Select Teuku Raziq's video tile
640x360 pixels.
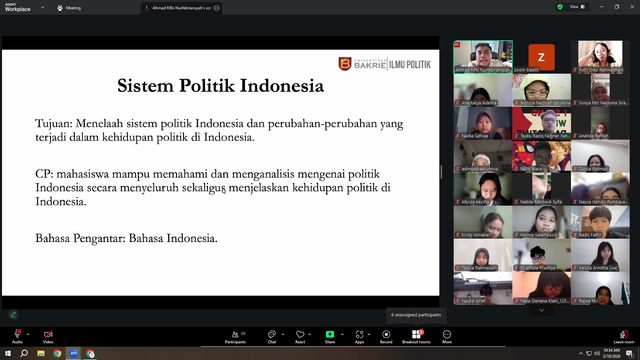point(542,123)
